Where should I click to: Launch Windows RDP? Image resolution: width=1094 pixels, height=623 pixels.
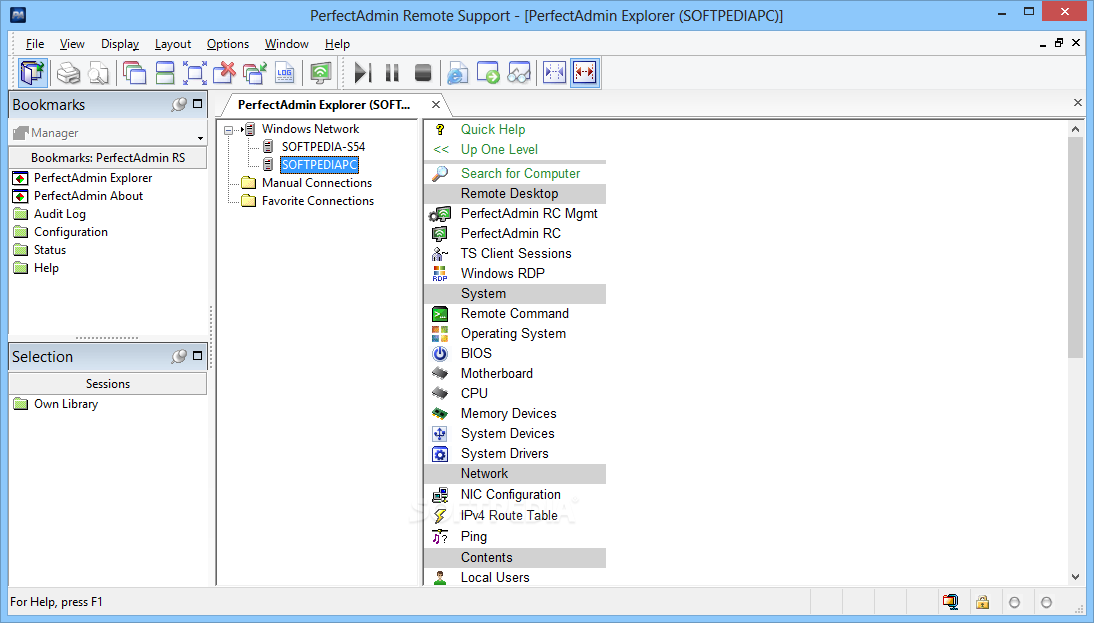[502, 273]
